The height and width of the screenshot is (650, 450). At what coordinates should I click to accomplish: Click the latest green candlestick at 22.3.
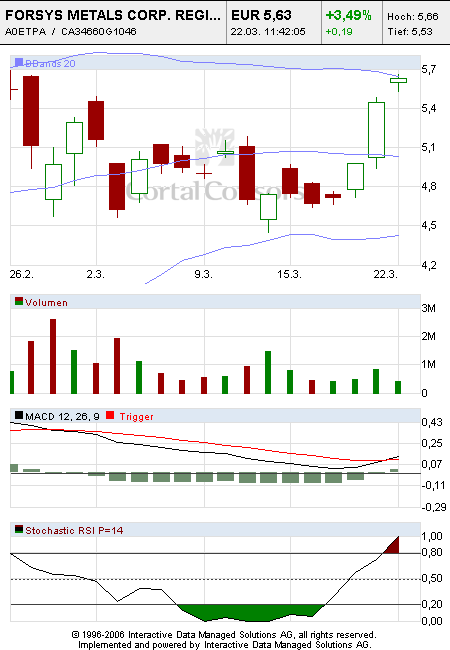click(398, 80)
